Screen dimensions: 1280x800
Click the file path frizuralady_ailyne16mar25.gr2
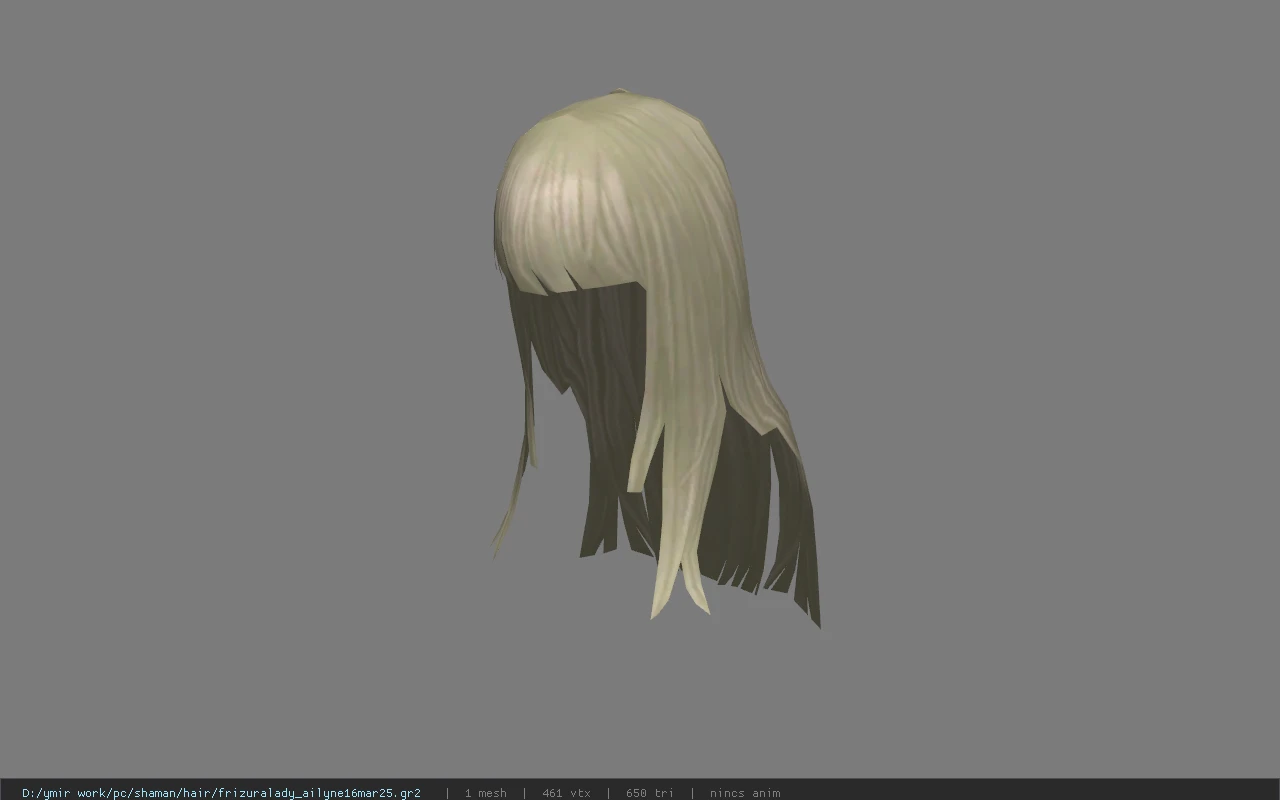pyautogui.click(x=221, y=793)
